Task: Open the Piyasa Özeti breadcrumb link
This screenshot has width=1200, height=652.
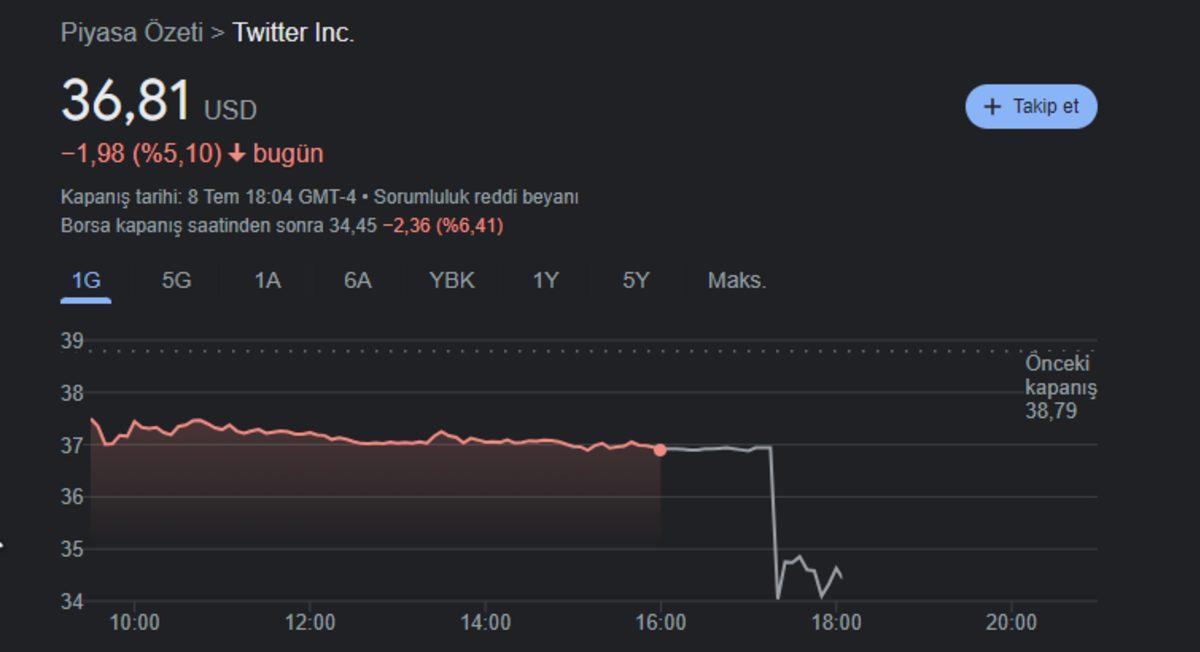Action: tap(130, 33)
